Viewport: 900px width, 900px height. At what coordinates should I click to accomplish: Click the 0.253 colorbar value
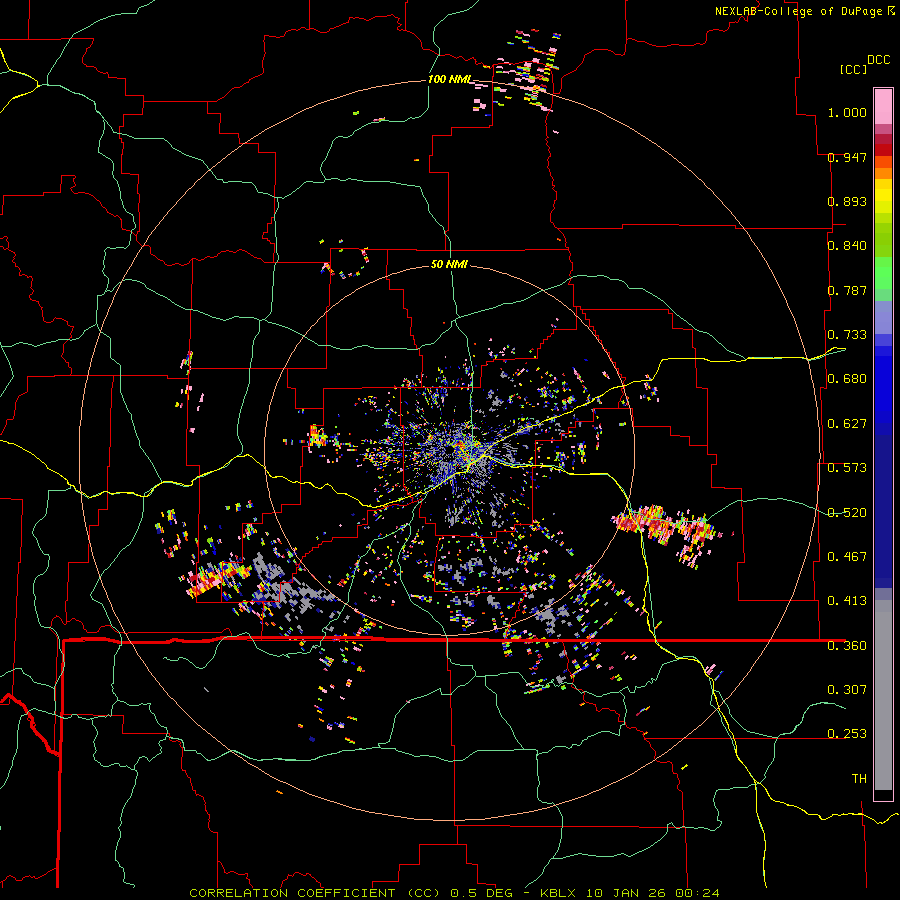pos(847,734)
